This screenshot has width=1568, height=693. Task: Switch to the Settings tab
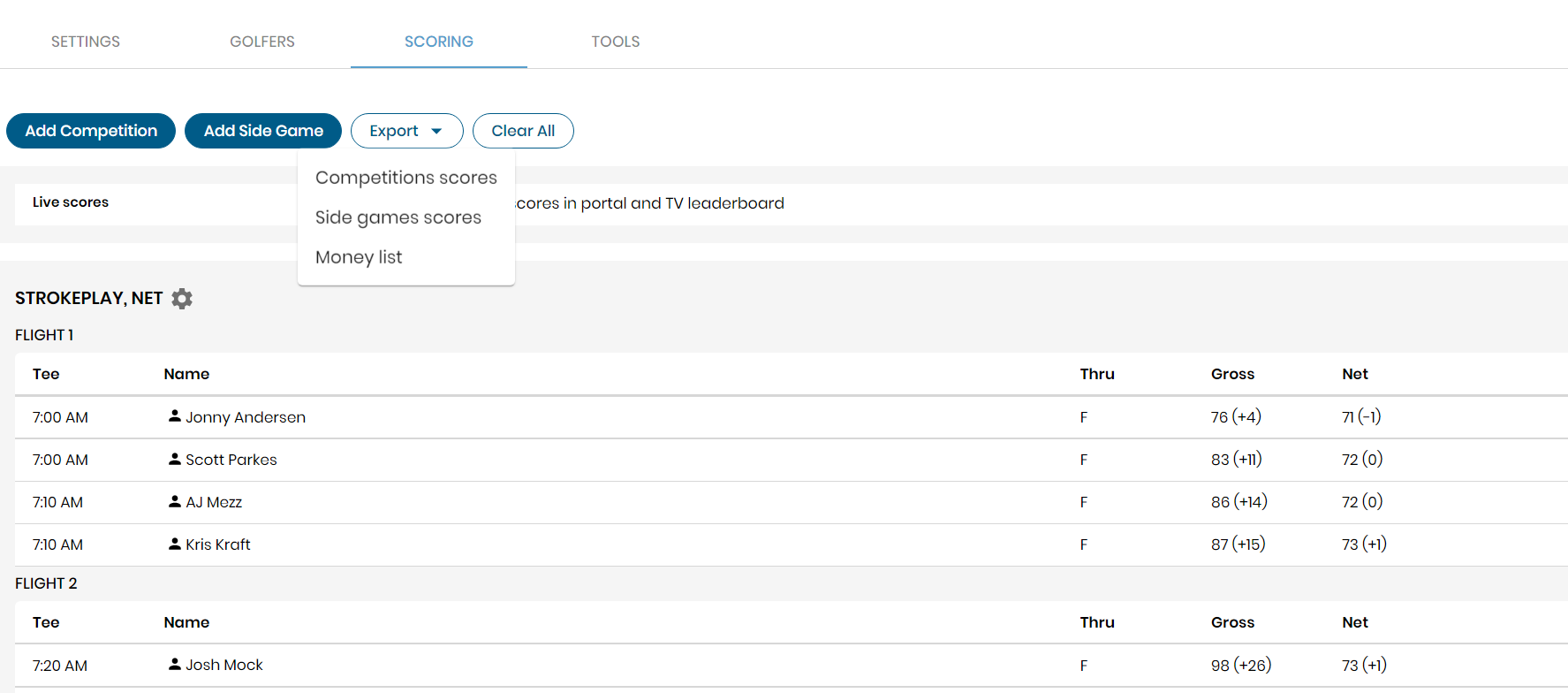pyautogui.click(x=86, y=42)
